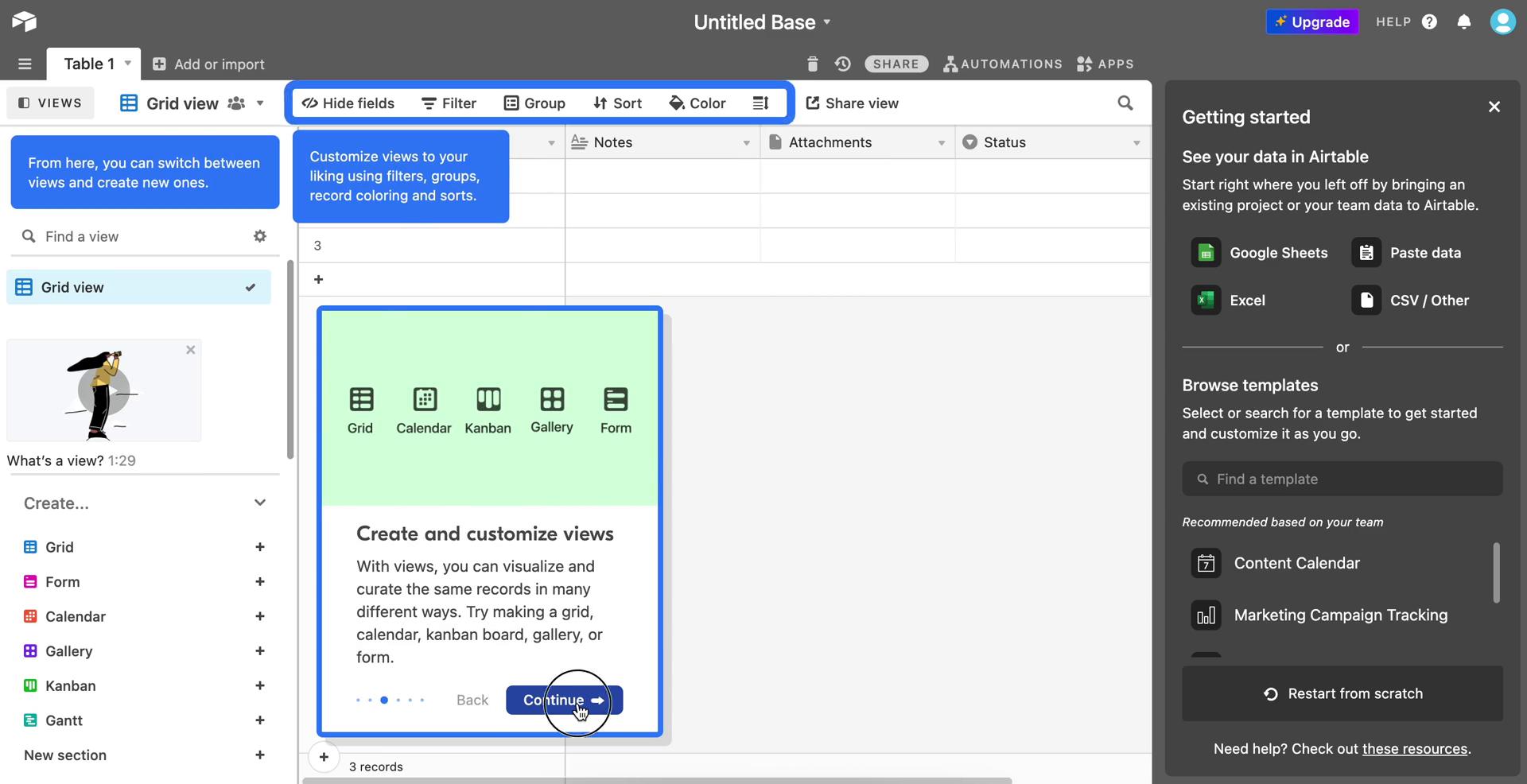Open view list settings gear

[260, 236]
